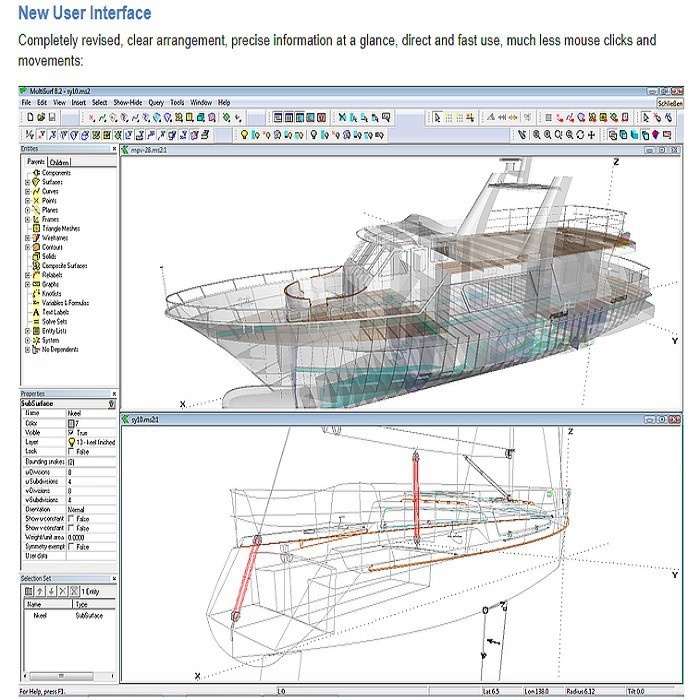Click the Open file folder icon

41,117
